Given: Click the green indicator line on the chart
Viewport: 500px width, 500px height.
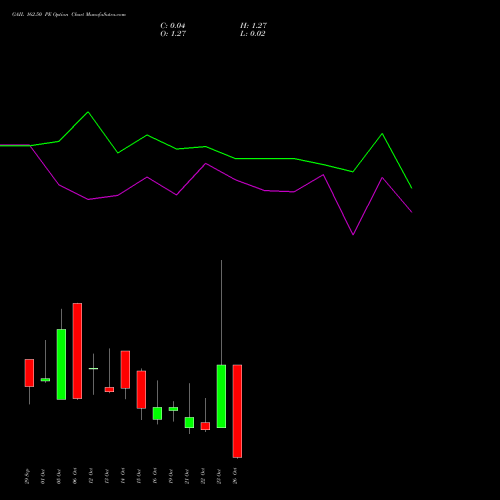Looking at the screenshot, I should [x=206, y=147].
